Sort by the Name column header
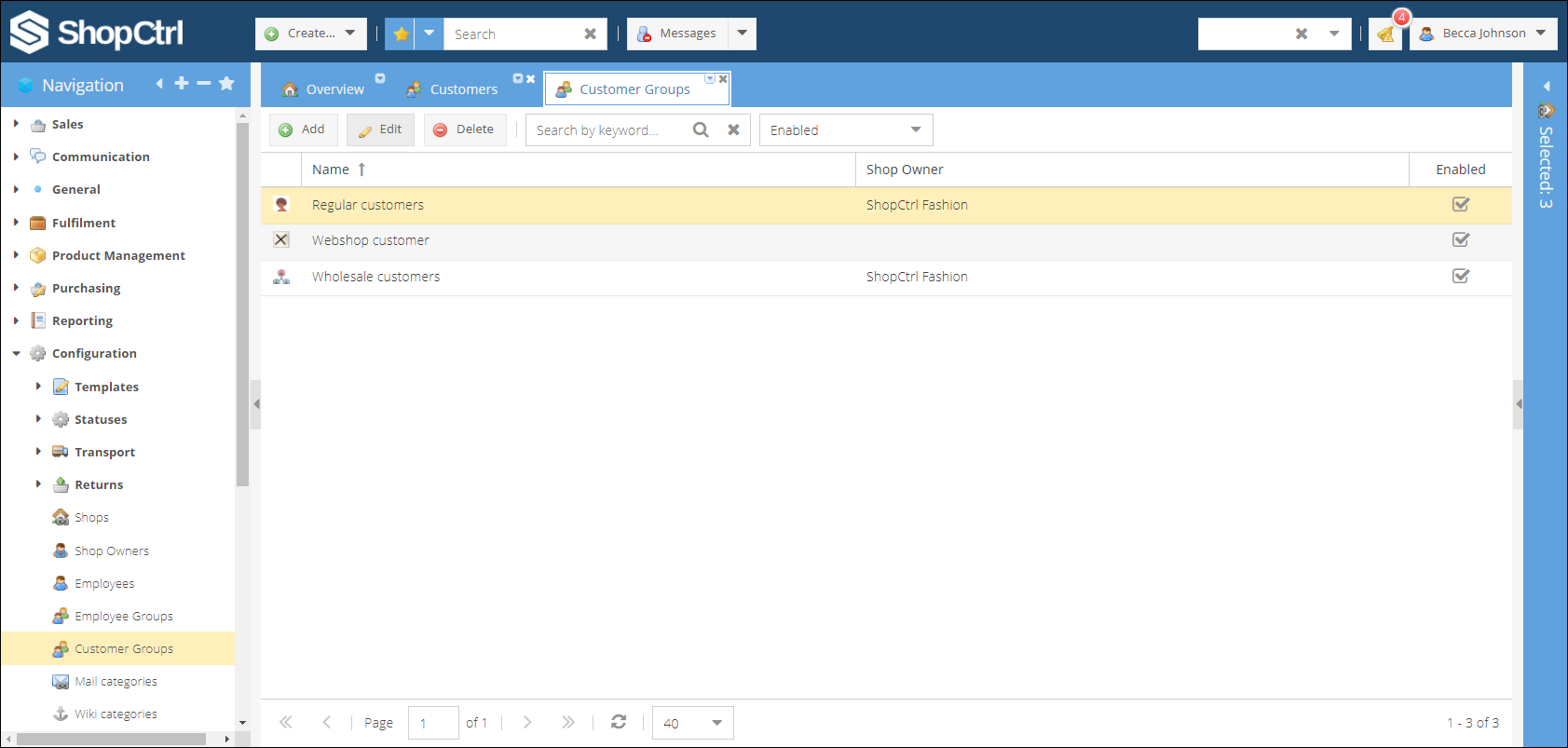This screenshot has height=748, width=1568. (x=578, y=170)
